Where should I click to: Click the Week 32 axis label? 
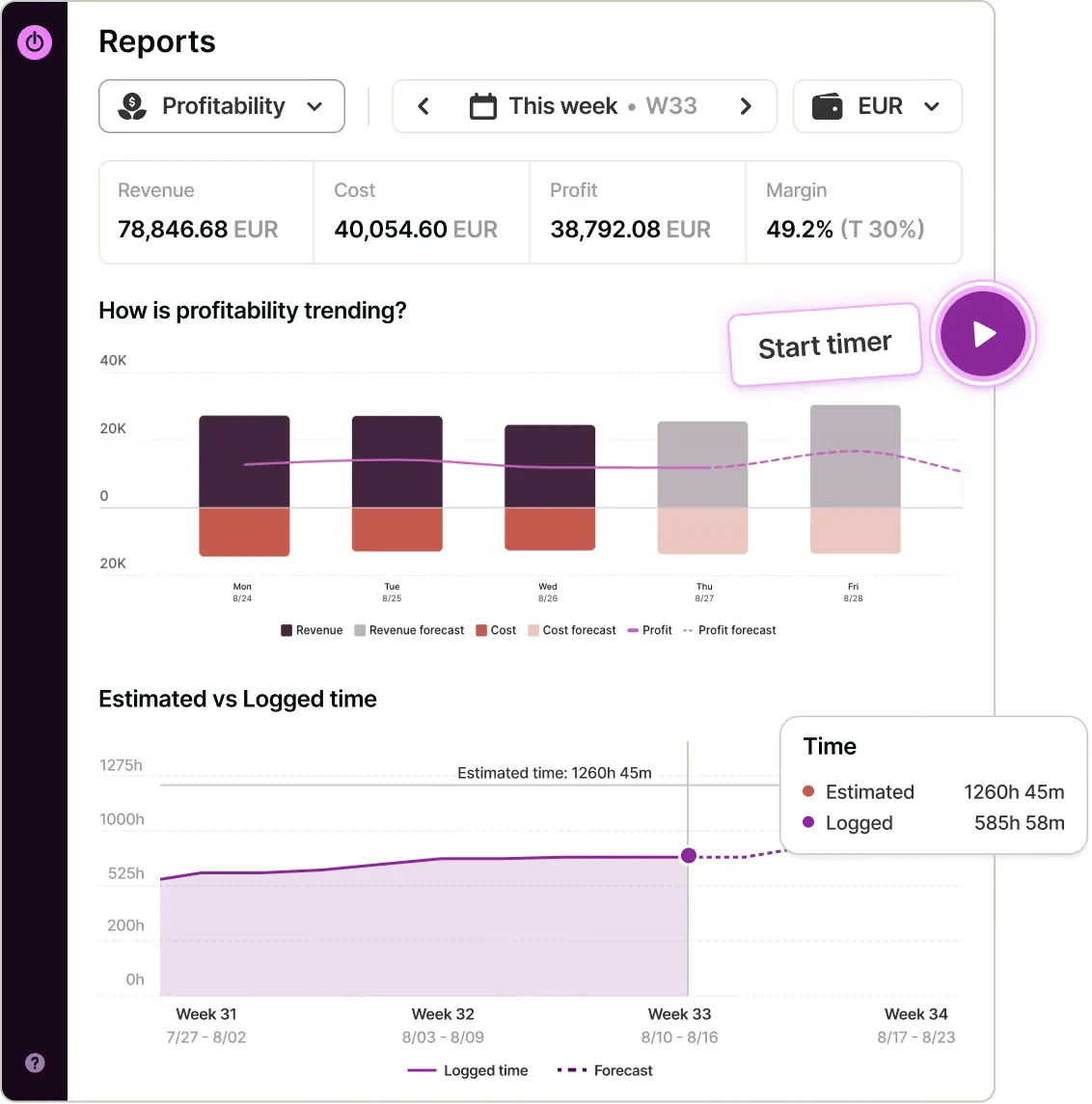(x=443, y=1025)
